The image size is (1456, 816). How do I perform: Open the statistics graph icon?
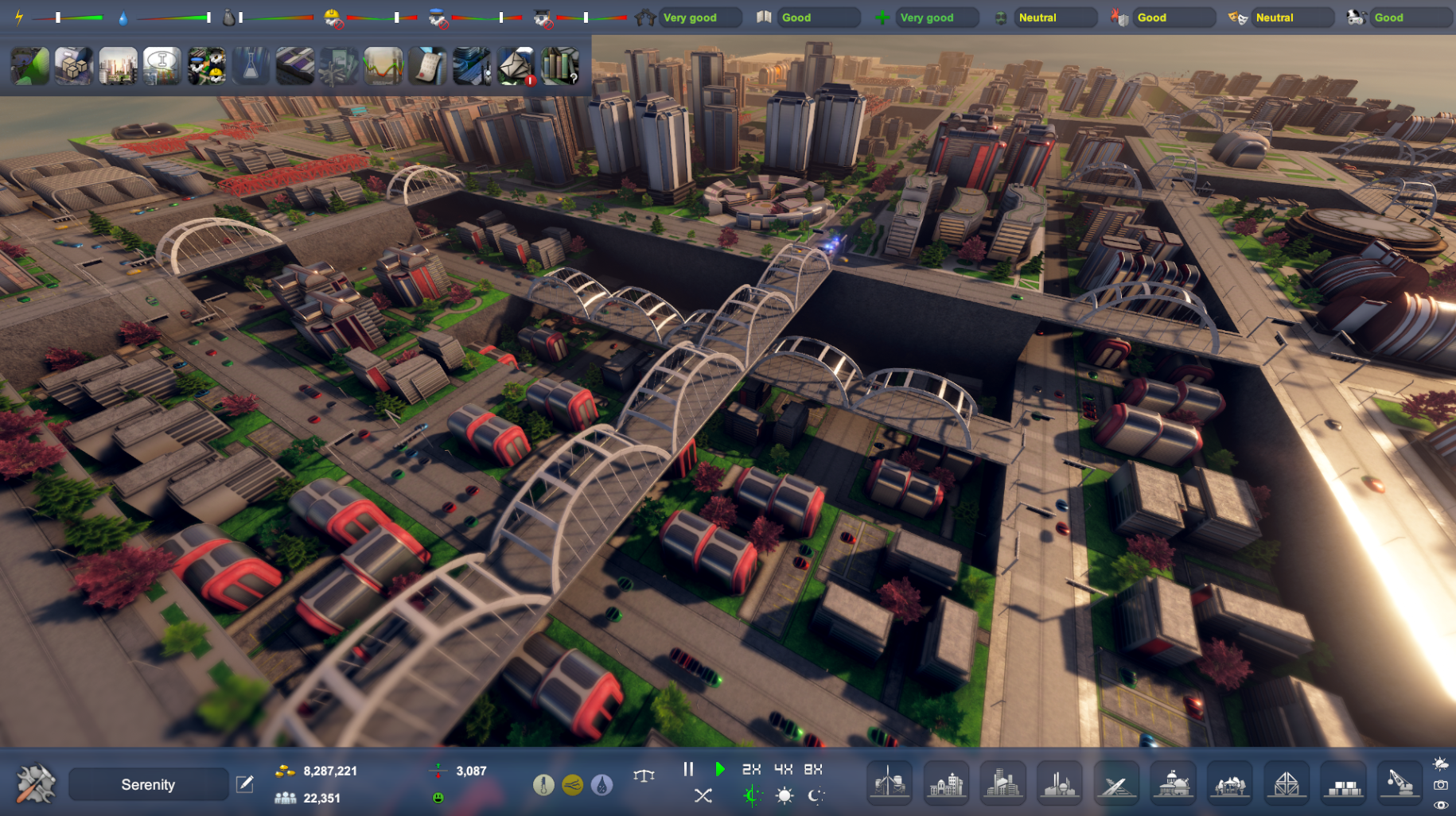point(383,66)
